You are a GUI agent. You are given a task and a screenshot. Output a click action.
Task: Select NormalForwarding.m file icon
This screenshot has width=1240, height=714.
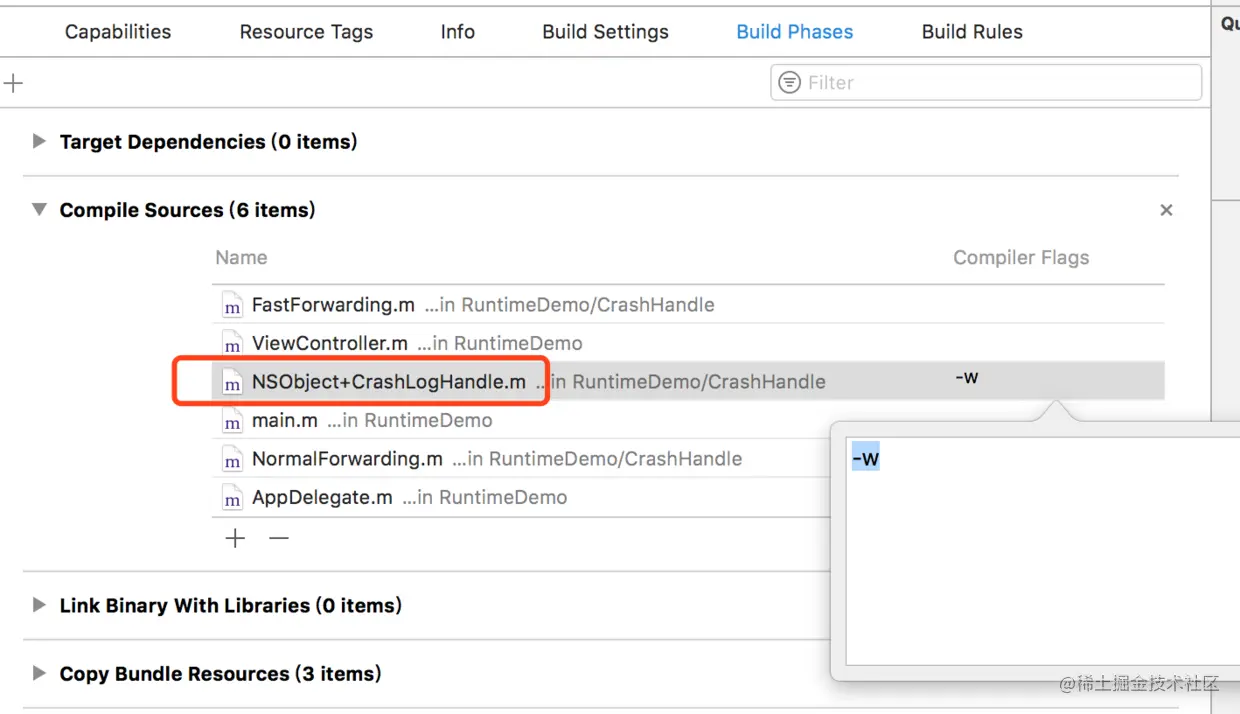232,459
